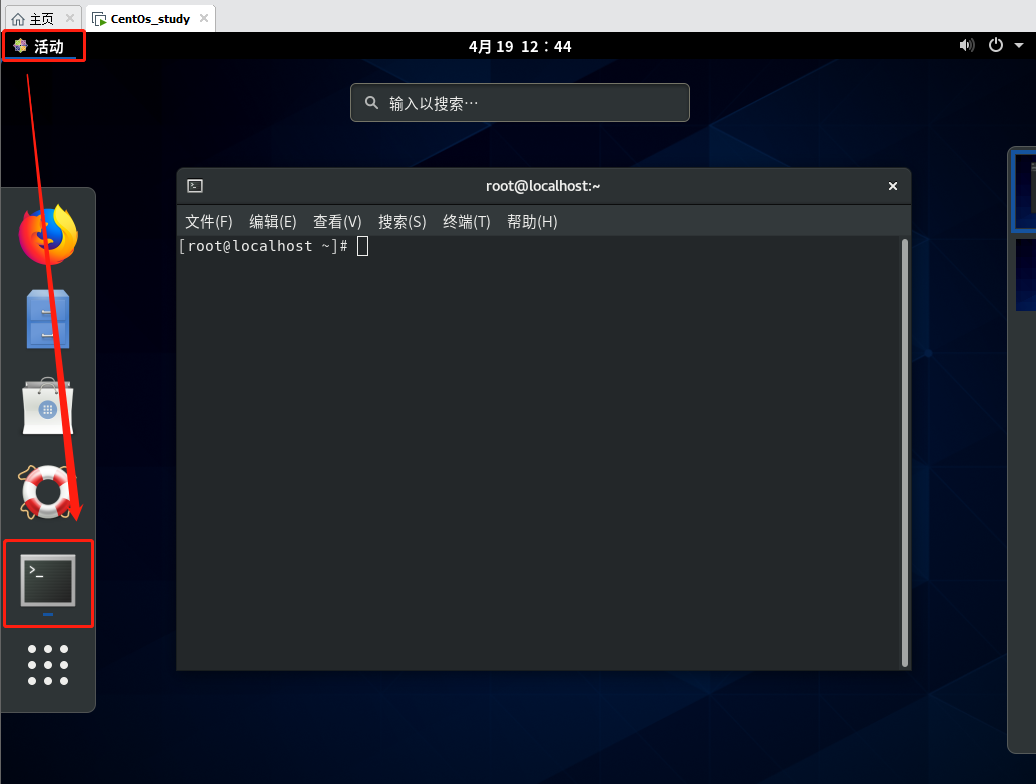
Task: Click the volume speaker icon
Action: (x=966, y=45)
